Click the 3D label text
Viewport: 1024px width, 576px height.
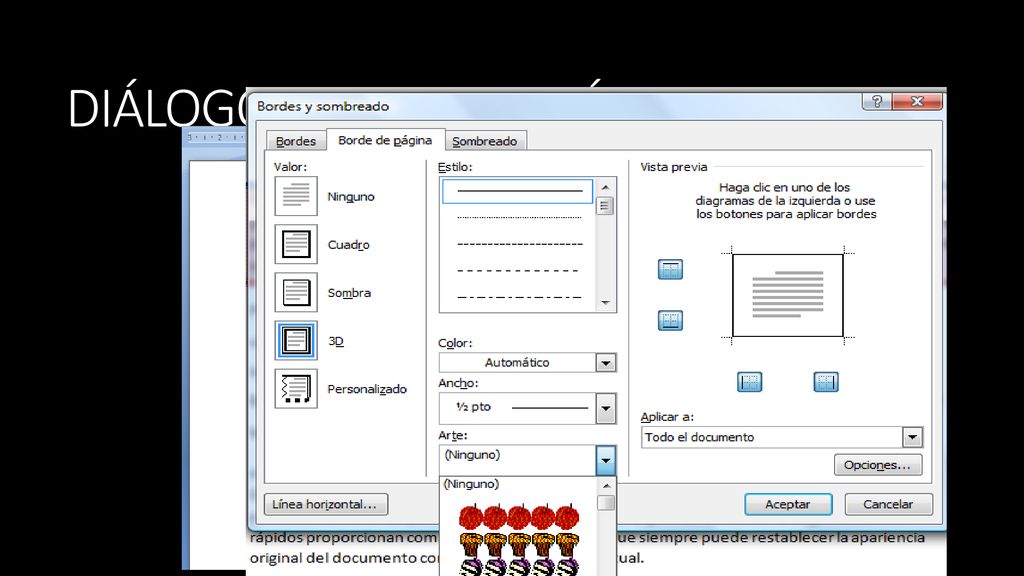[336, 341]
